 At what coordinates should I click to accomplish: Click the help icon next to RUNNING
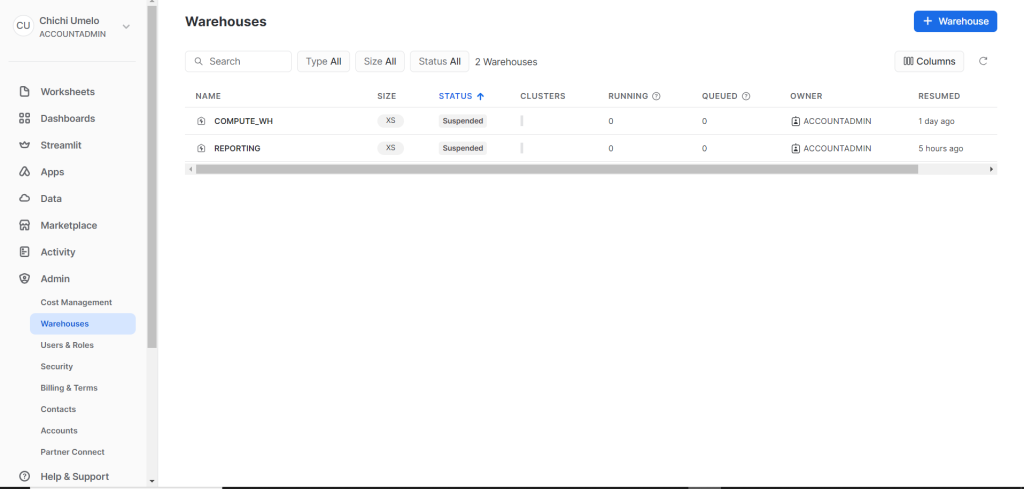(x=656, y=96)
